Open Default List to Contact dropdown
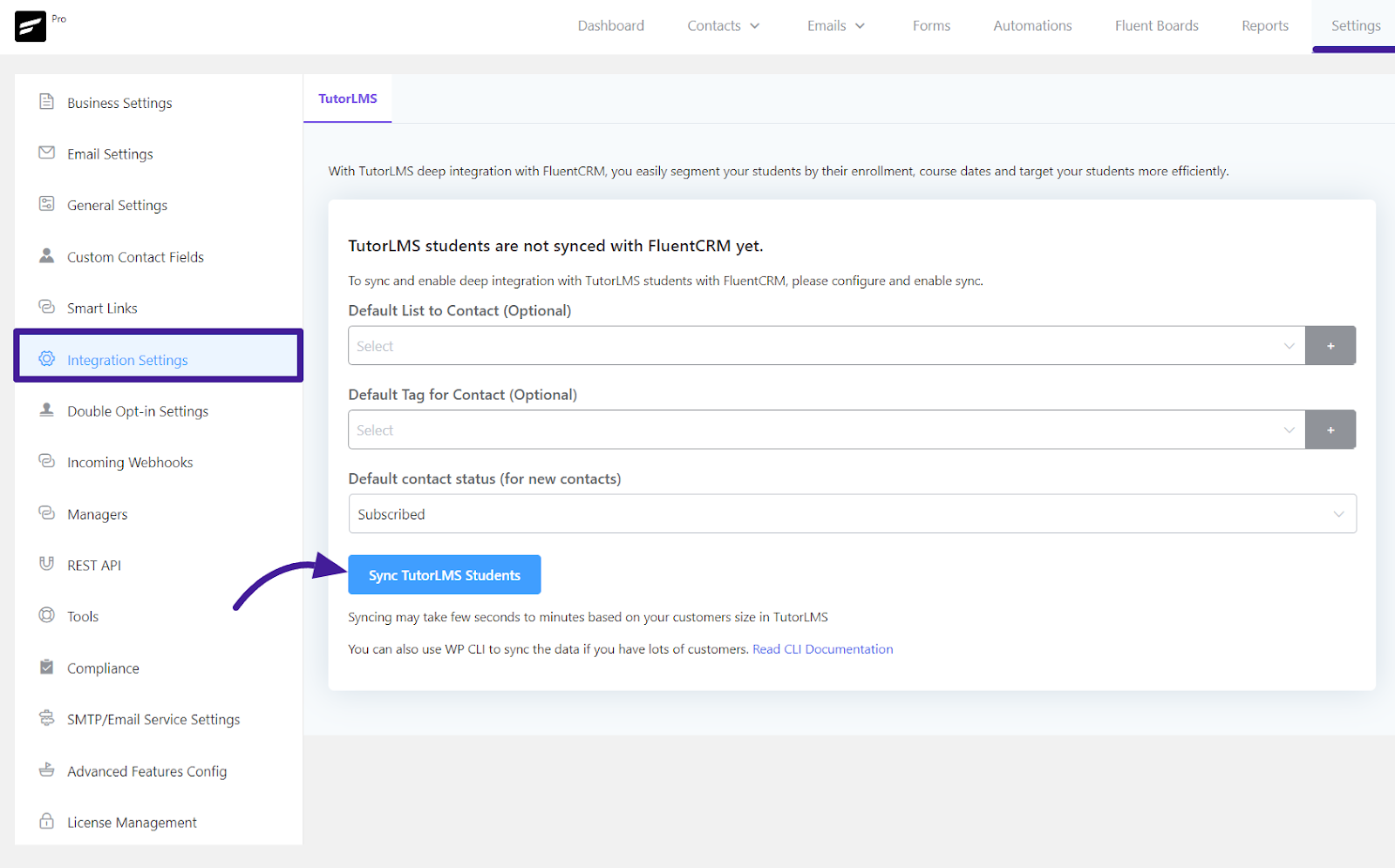This screenshot has width=1395, height=868. pos(827,346)
